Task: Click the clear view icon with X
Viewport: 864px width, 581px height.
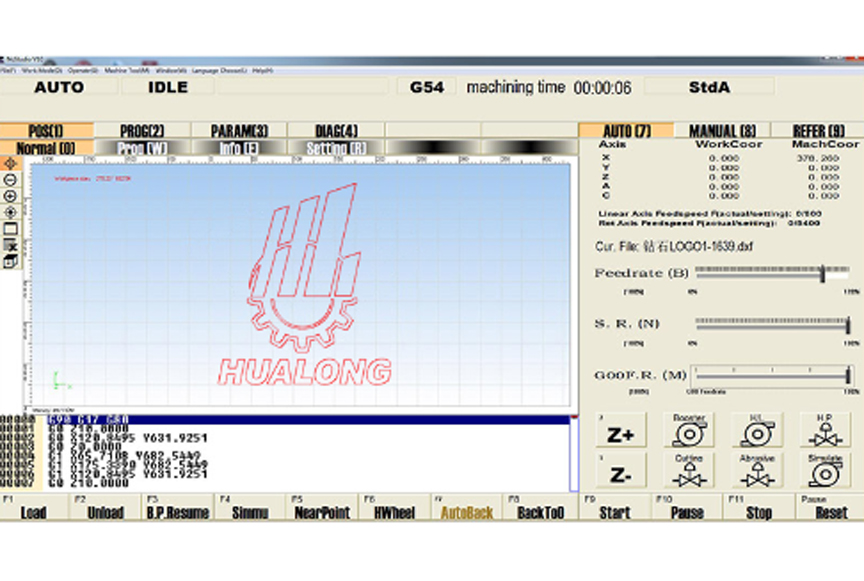Action: coord(10,245)
